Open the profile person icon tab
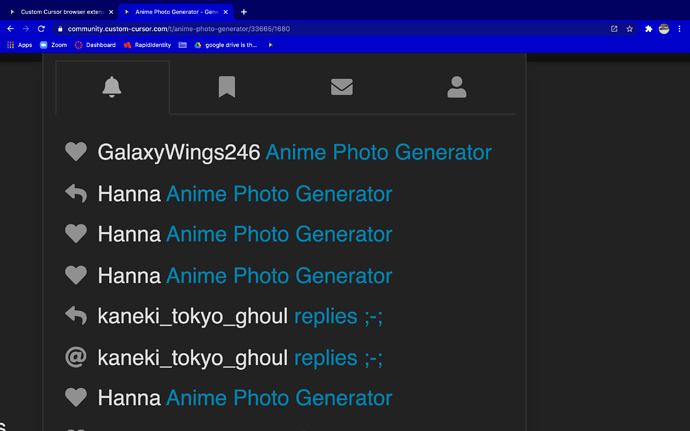Viewport: 690px width, 431px height. [x=457, y=87]
